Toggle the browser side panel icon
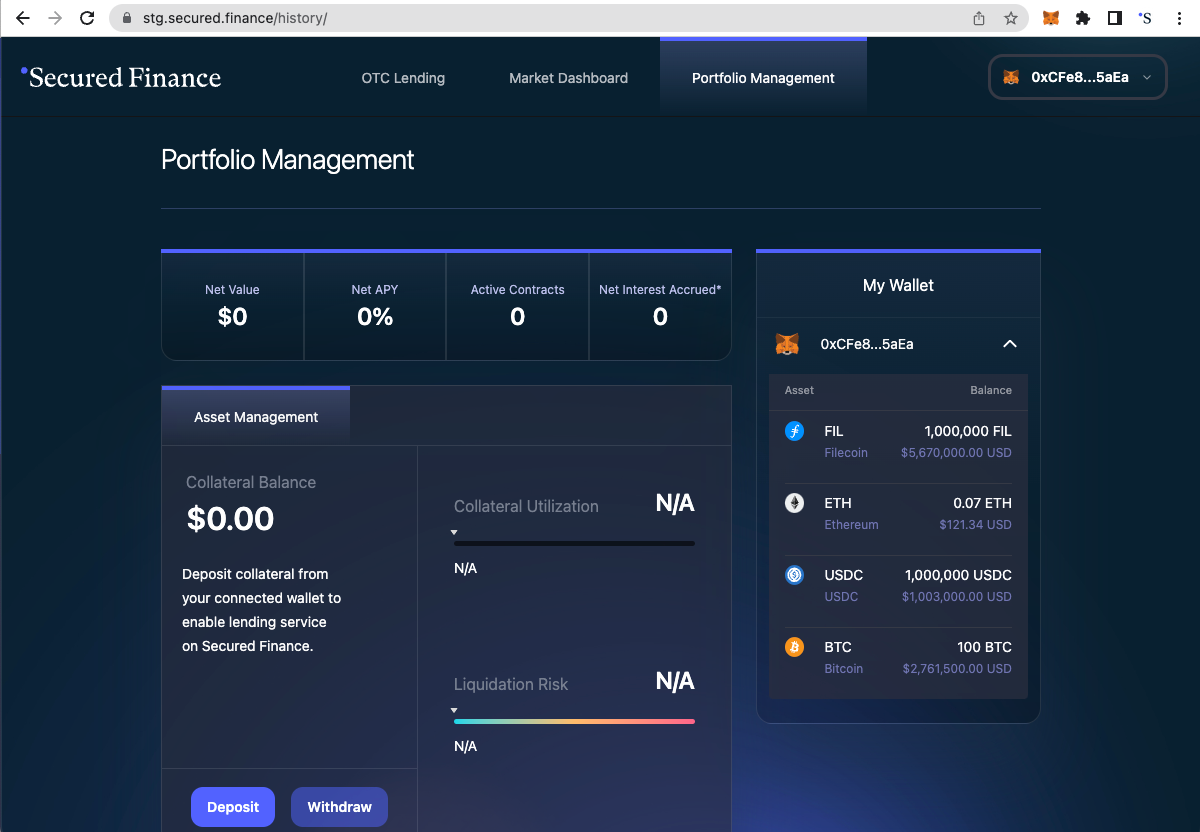 (1115, 18)
